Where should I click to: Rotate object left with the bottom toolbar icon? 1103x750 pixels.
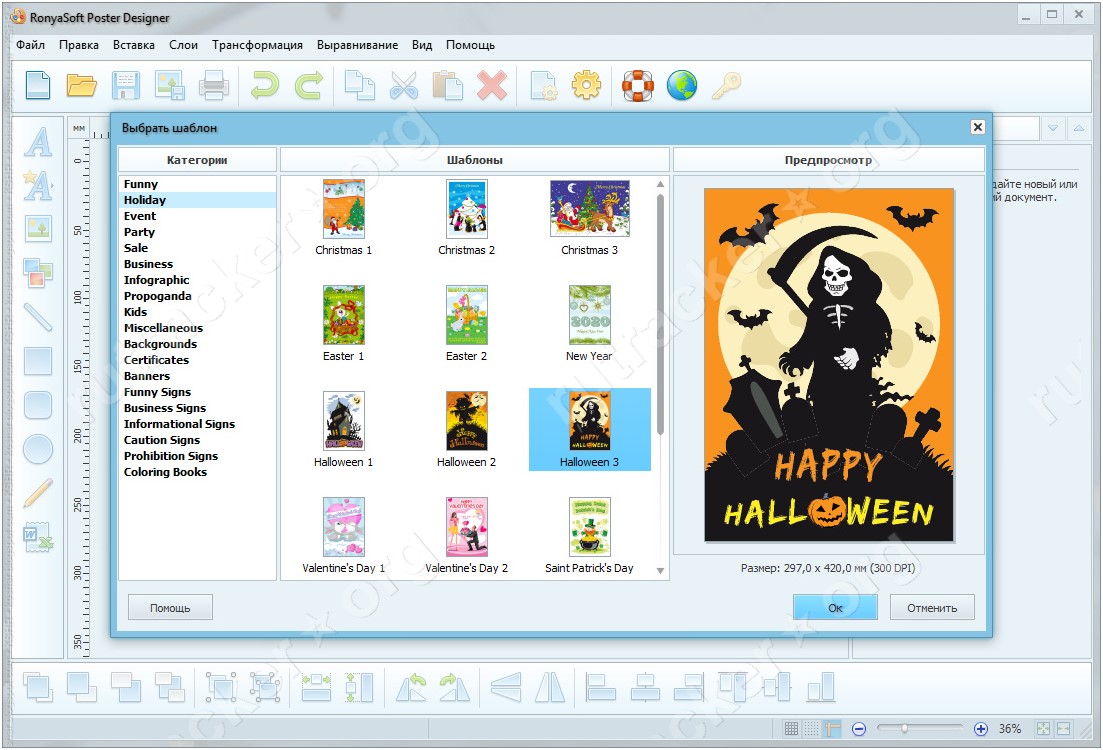pos(411,687)
